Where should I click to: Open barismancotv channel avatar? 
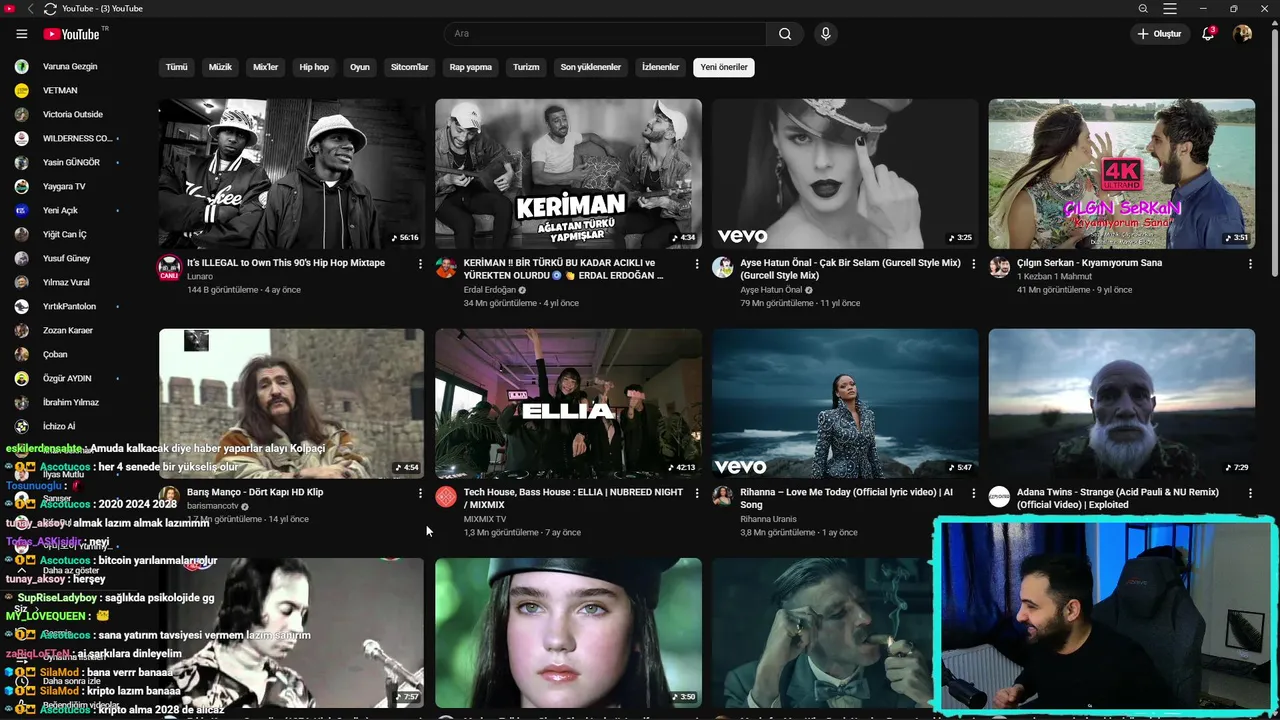[170, 496]
